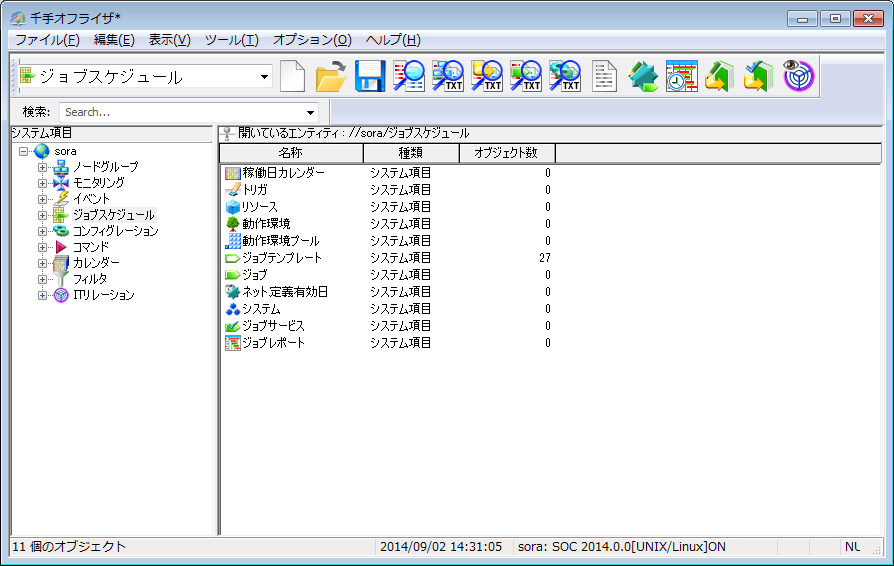Select the sora node in the tree
894x566 pixels.
tap(65, 152)
